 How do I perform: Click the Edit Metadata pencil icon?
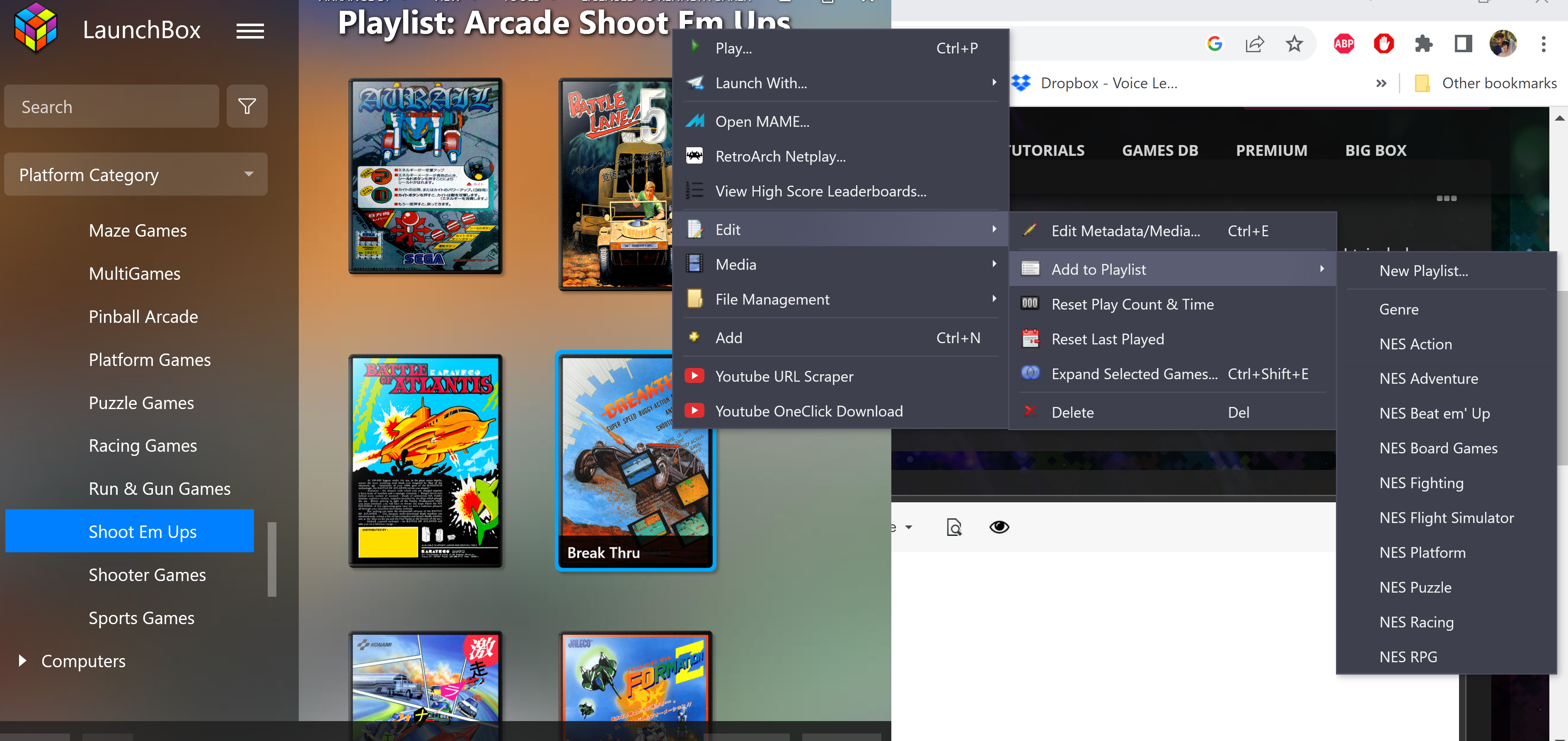tap(1030, 230)
